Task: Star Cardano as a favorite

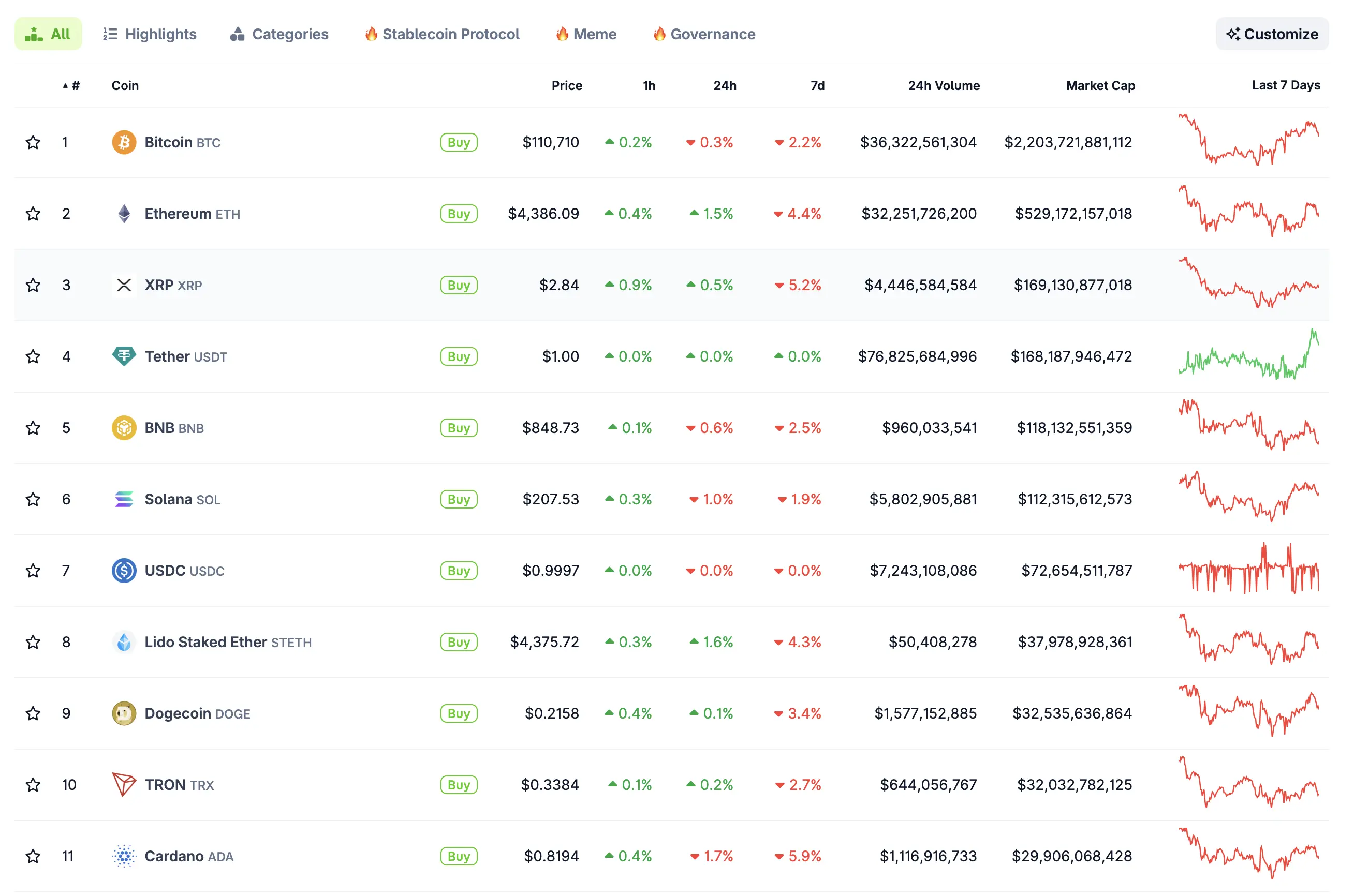Action: pos(33,856)
